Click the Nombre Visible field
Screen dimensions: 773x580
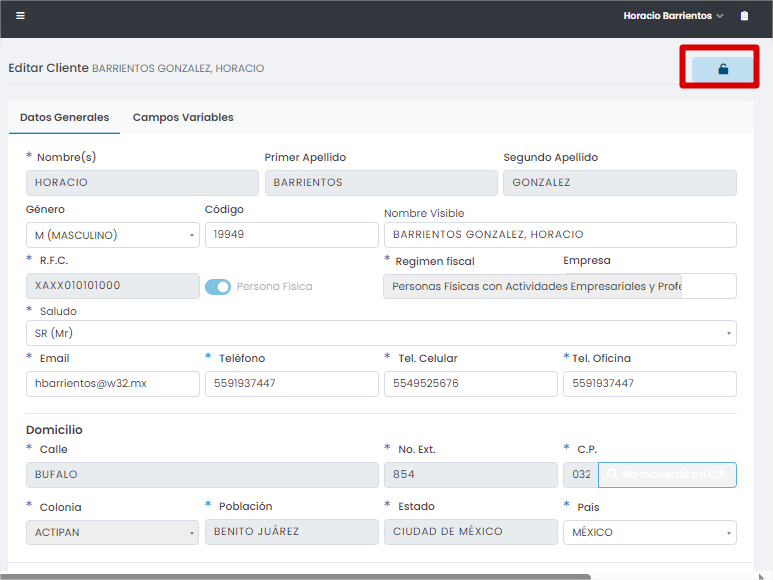[560, 235]
